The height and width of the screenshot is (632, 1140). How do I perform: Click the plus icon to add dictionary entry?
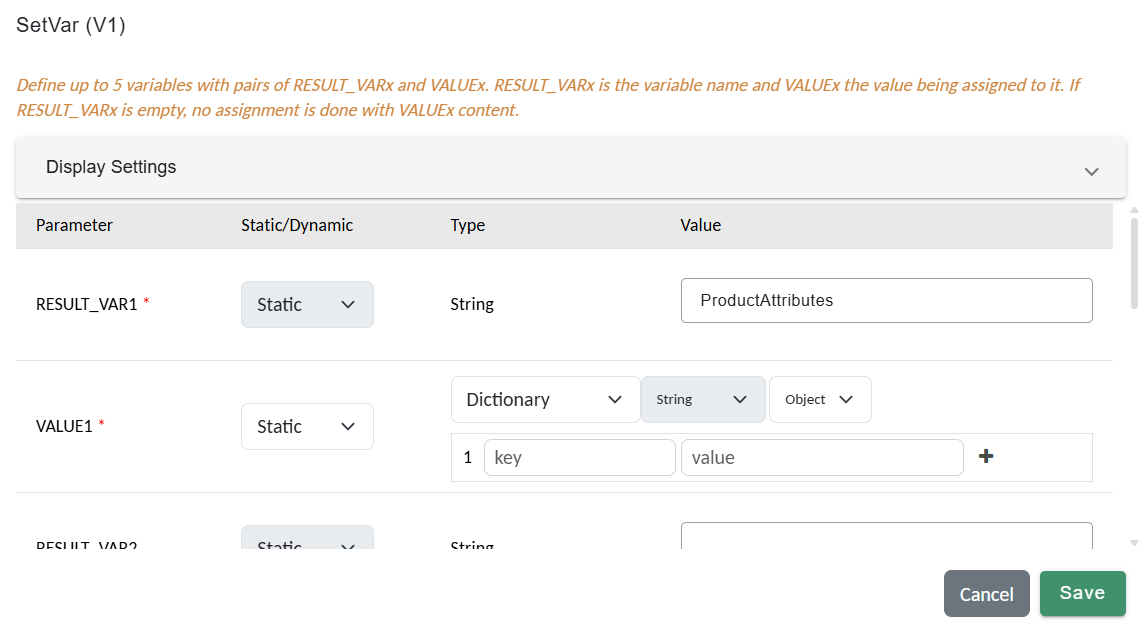click(986, 457)
